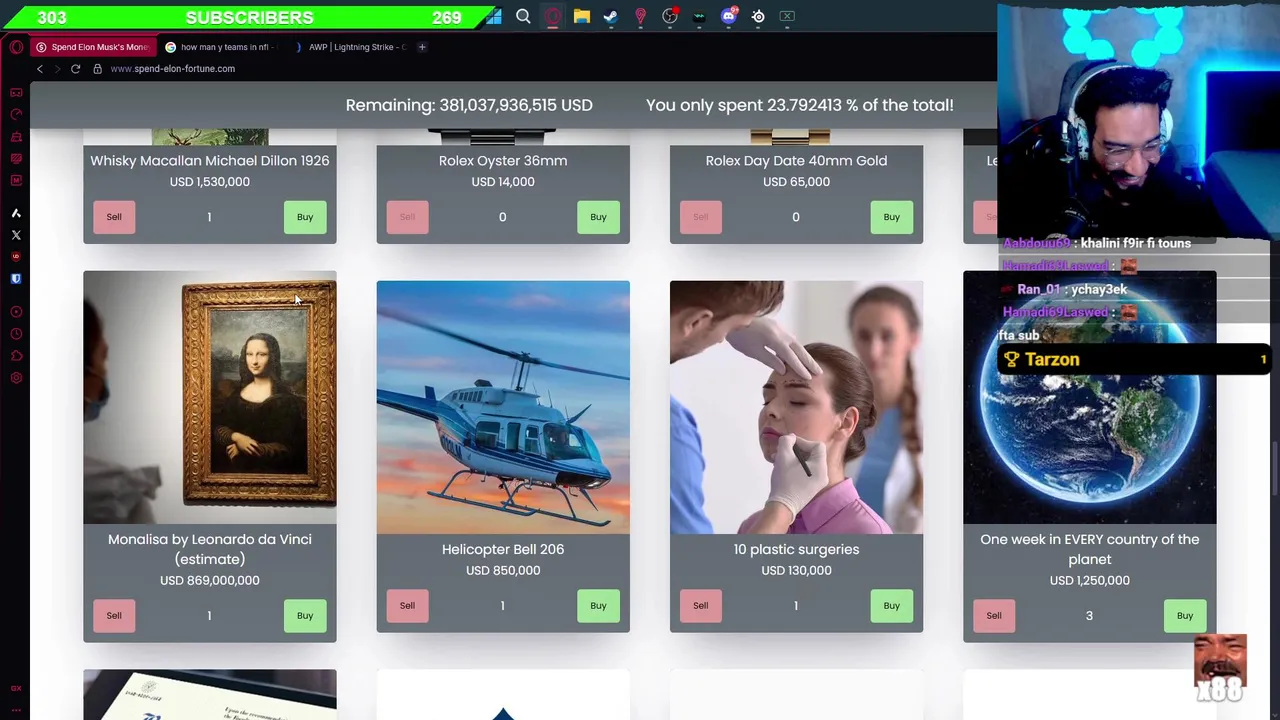Click the 'Tarzon' trophy overlay banner
Screen dimensions: 1280x720
point(1134,360)
